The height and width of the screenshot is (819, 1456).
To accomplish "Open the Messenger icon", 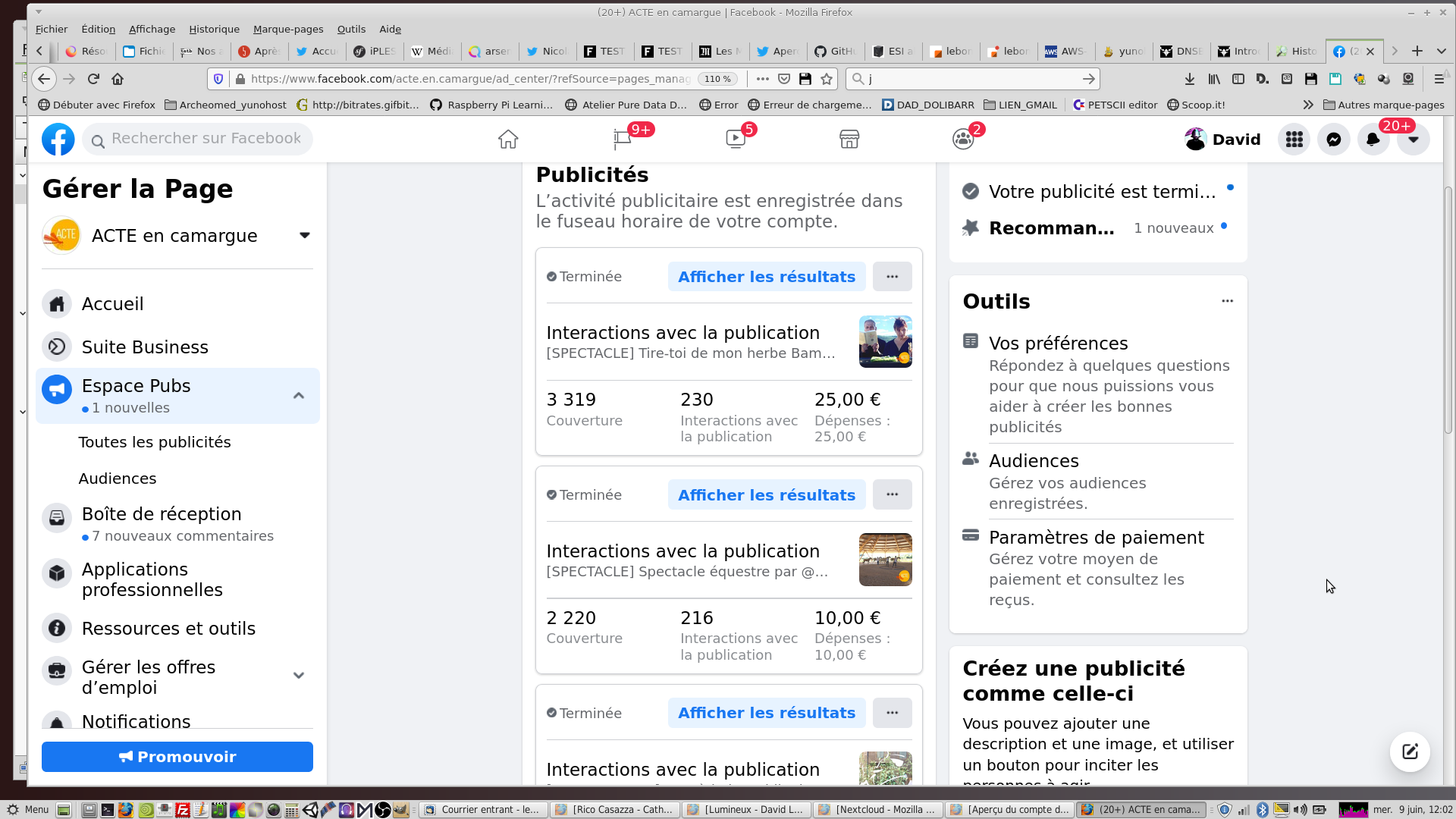I will pos(1333,140).
